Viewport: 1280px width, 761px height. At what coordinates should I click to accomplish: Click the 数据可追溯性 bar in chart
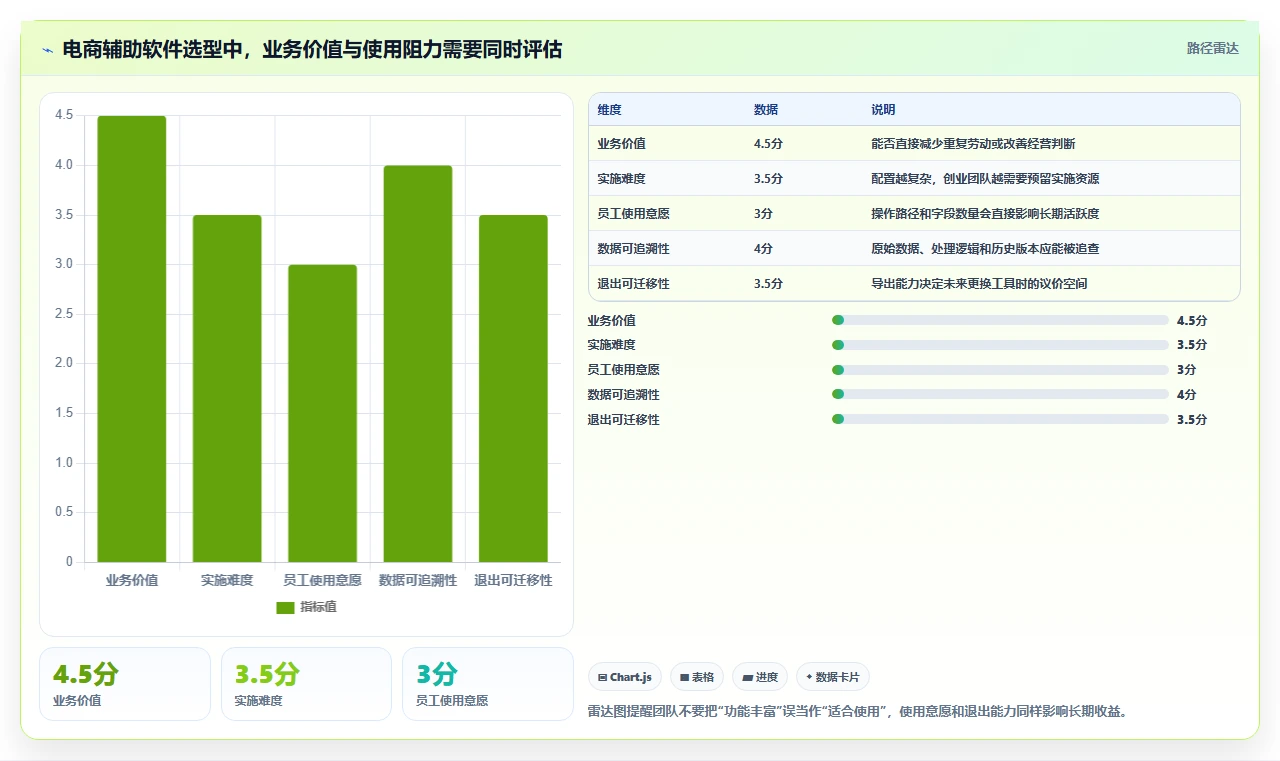pos(418,364)
